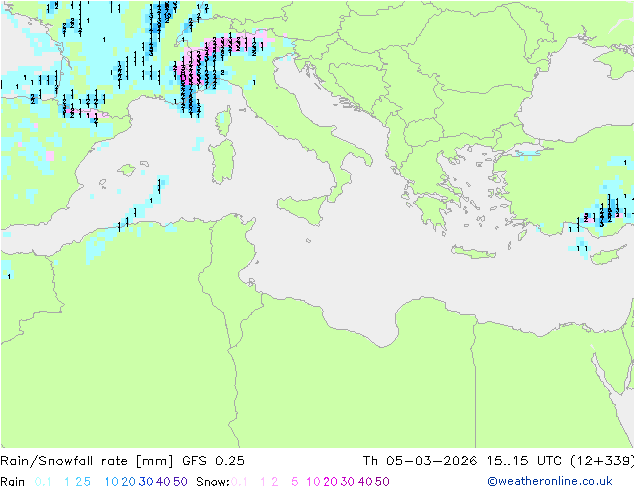The image size is (634, 490).
Task: Click the '15..15 UTC' time text
Action: pos(524,461)
